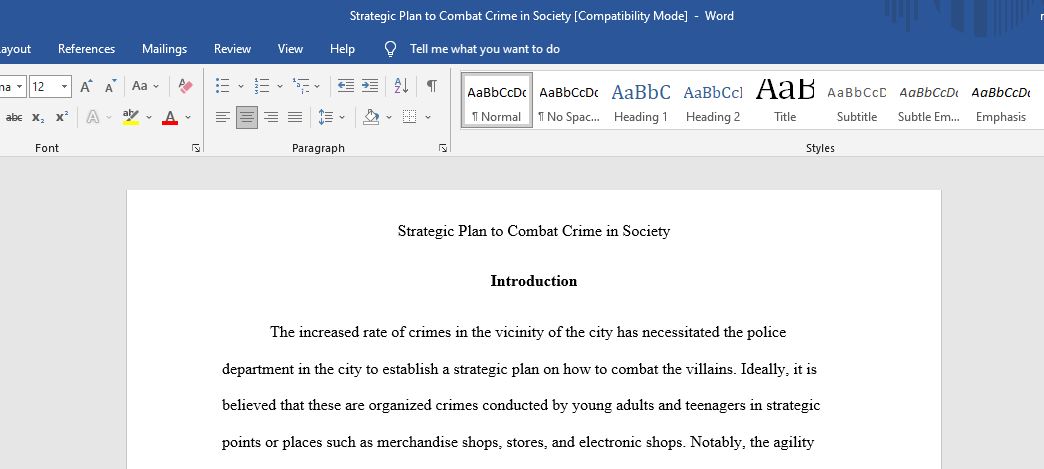Apply a multilevel list

301,86
